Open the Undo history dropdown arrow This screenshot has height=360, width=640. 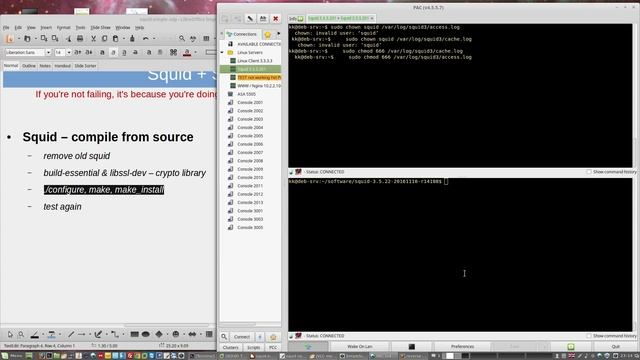(154, 38)
